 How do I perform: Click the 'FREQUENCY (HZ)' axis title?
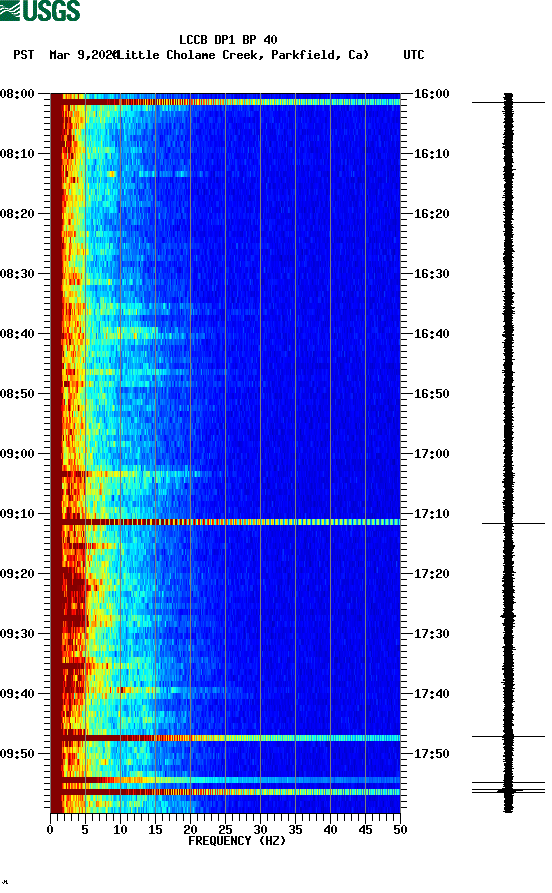tap(236, 841)
